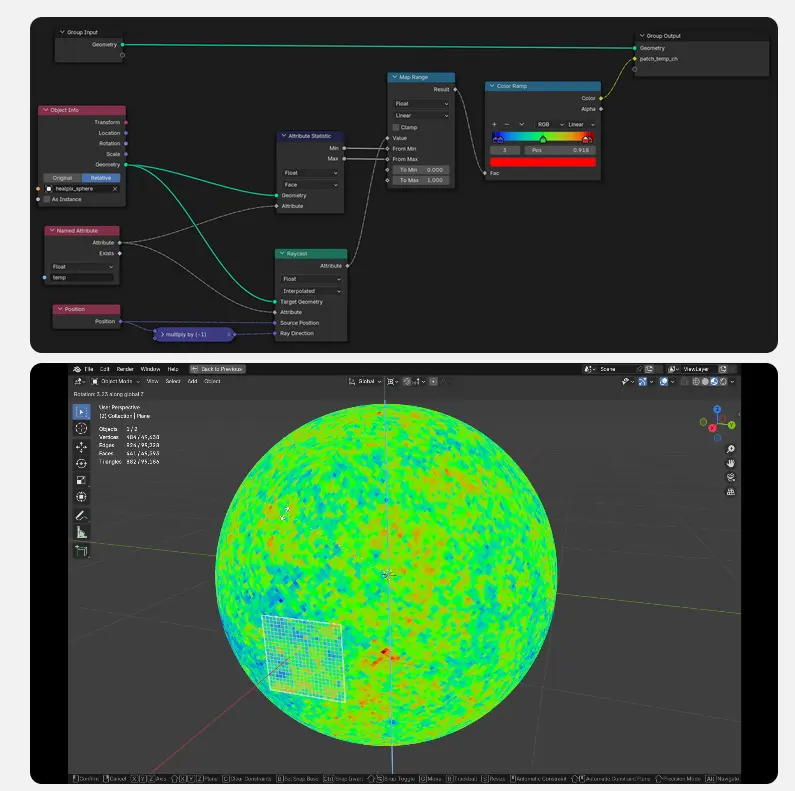
Task: Open the Render menu
Action: coord(123,369)
